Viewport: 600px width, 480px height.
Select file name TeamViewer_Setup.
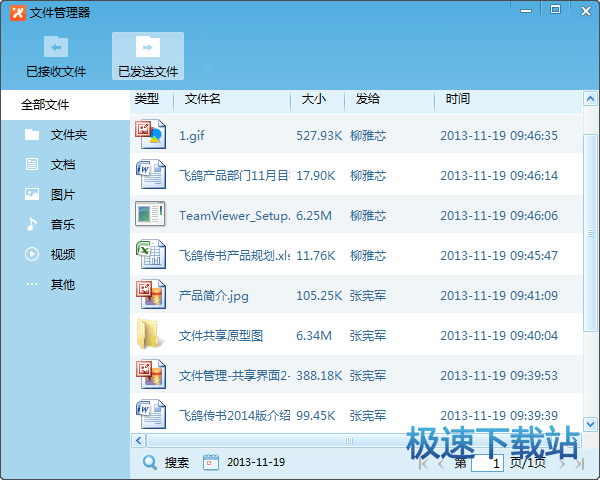[x=235, y=216]
